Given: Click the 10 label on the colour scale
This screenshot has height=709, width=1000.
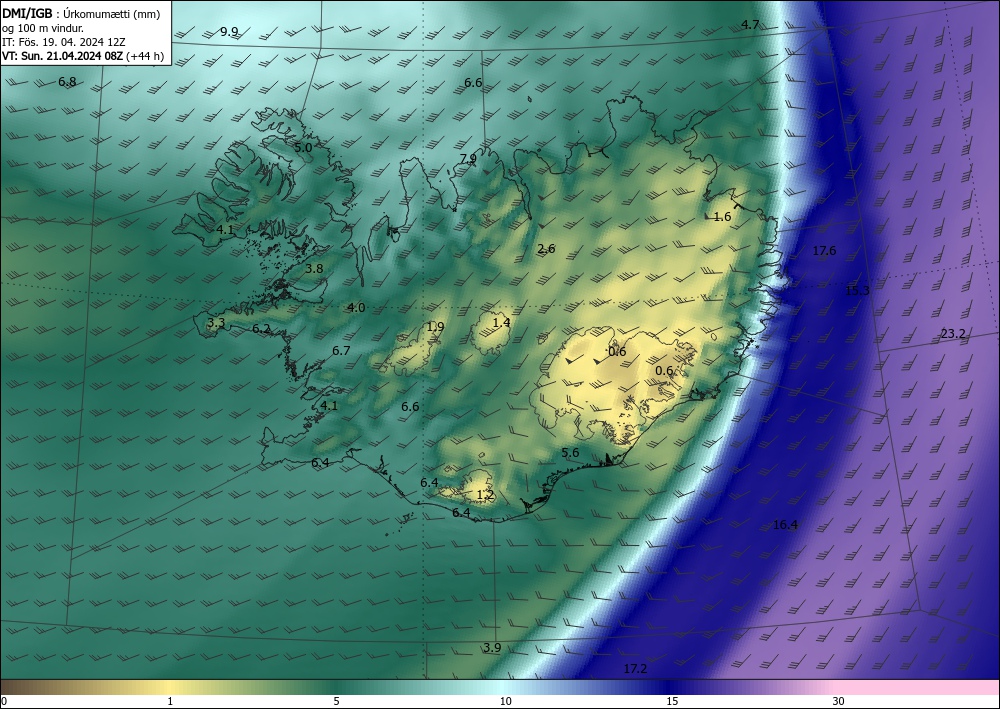Looking at the screenshot, I should click(505, 701).
